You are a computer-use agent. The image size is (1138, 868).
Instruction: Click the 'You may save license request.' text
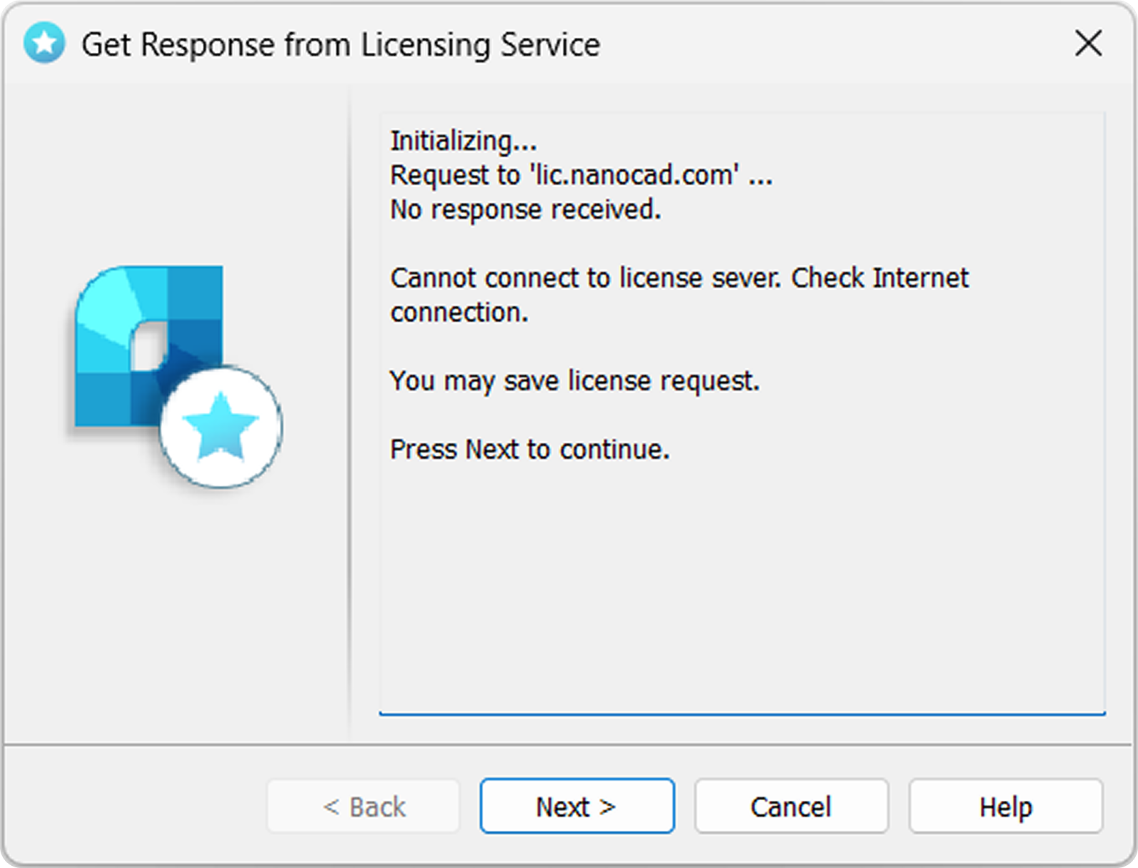click(x=575, y=381)
